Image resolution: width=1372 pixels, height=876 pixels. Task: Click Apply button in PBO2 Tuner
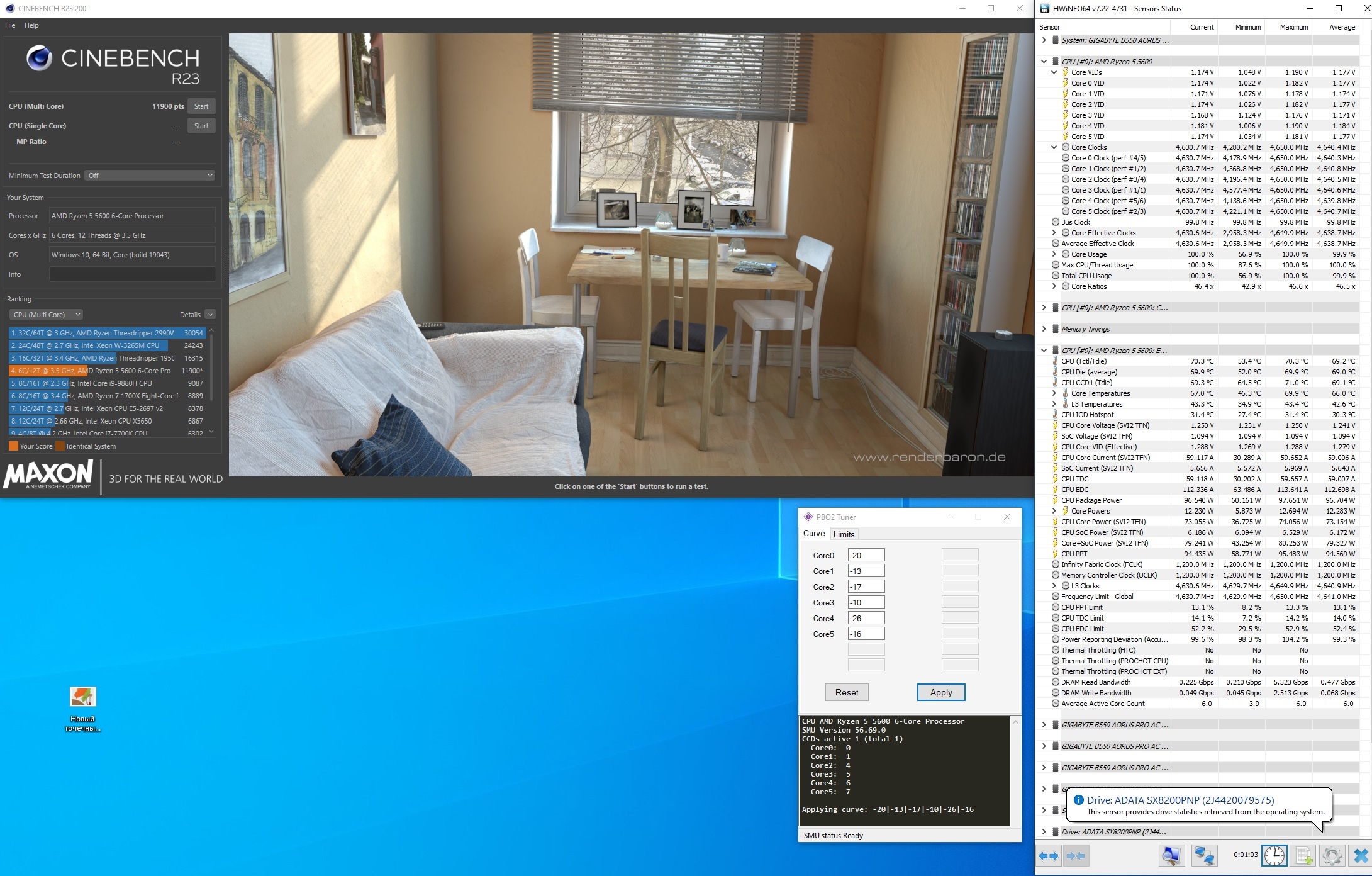(x=940, y=692)
